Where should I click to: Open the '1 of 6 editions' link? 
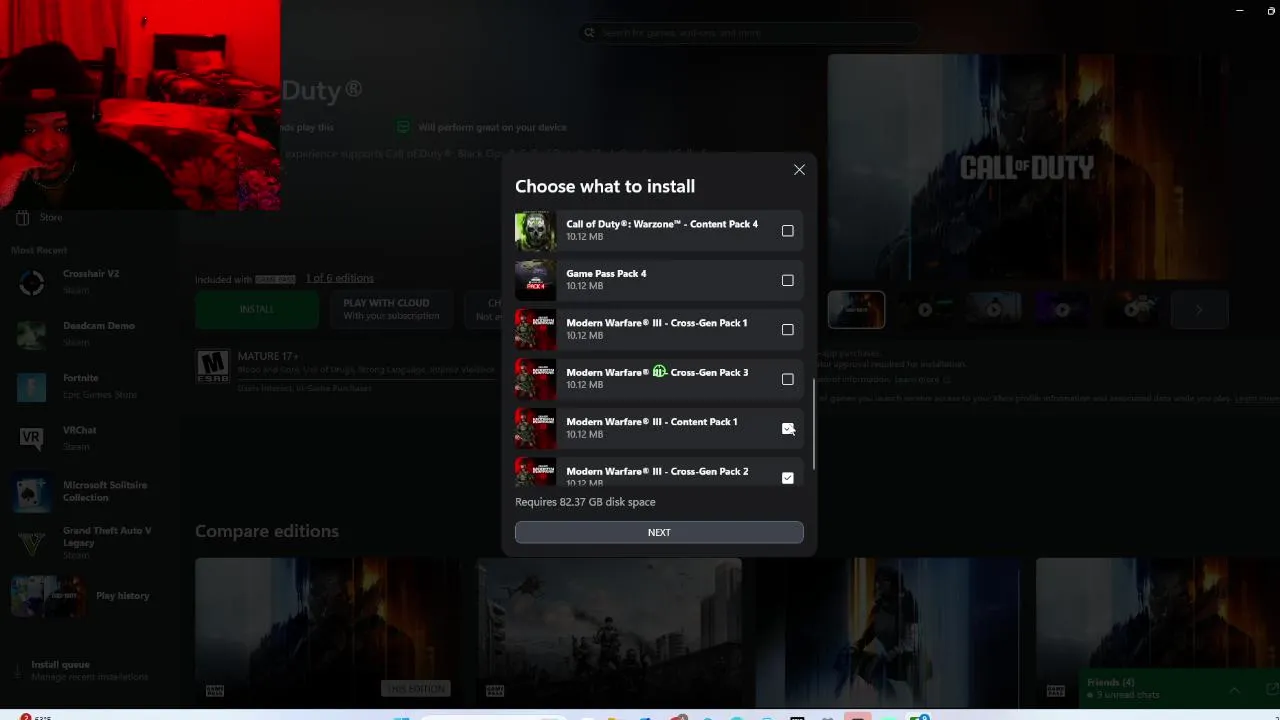tap(340, 278)
